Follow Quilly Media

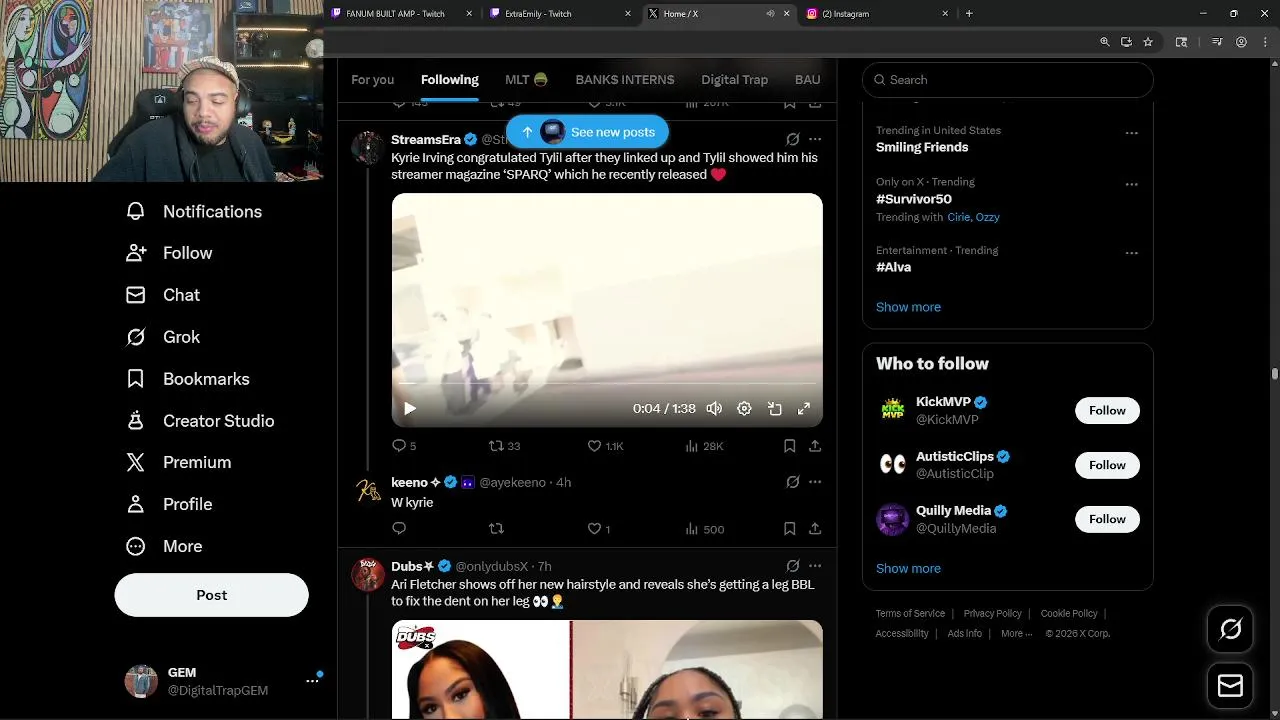1107,519
